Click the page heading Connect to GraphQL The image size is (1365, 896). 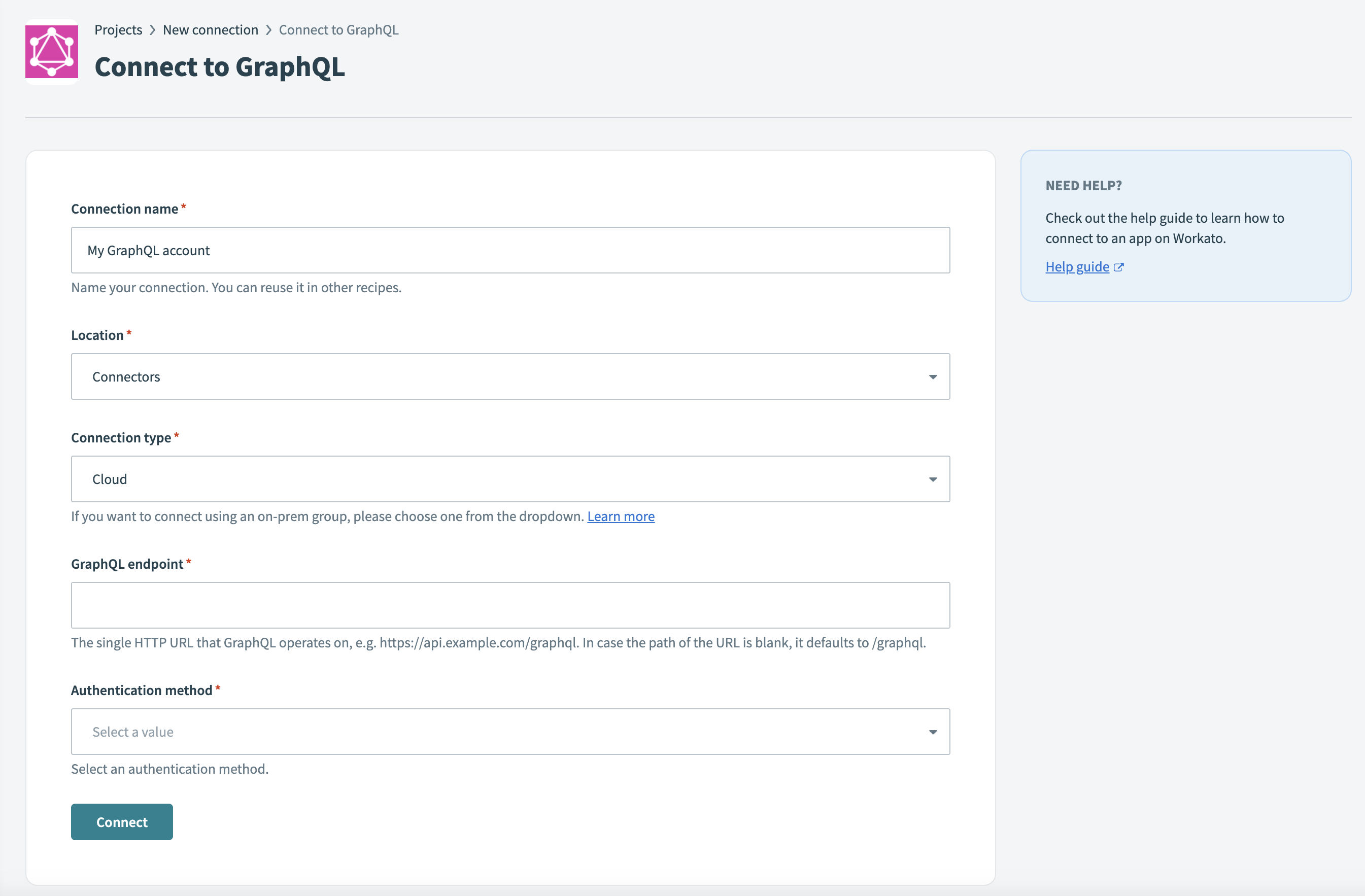point(220,66)
